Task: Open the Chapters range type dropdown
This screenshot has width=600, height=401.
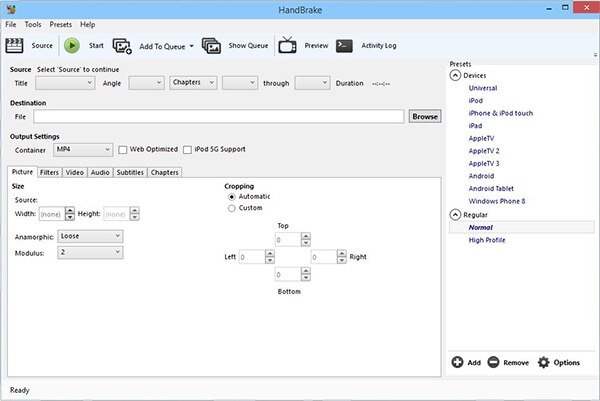Action: click(x=193, y=83)
